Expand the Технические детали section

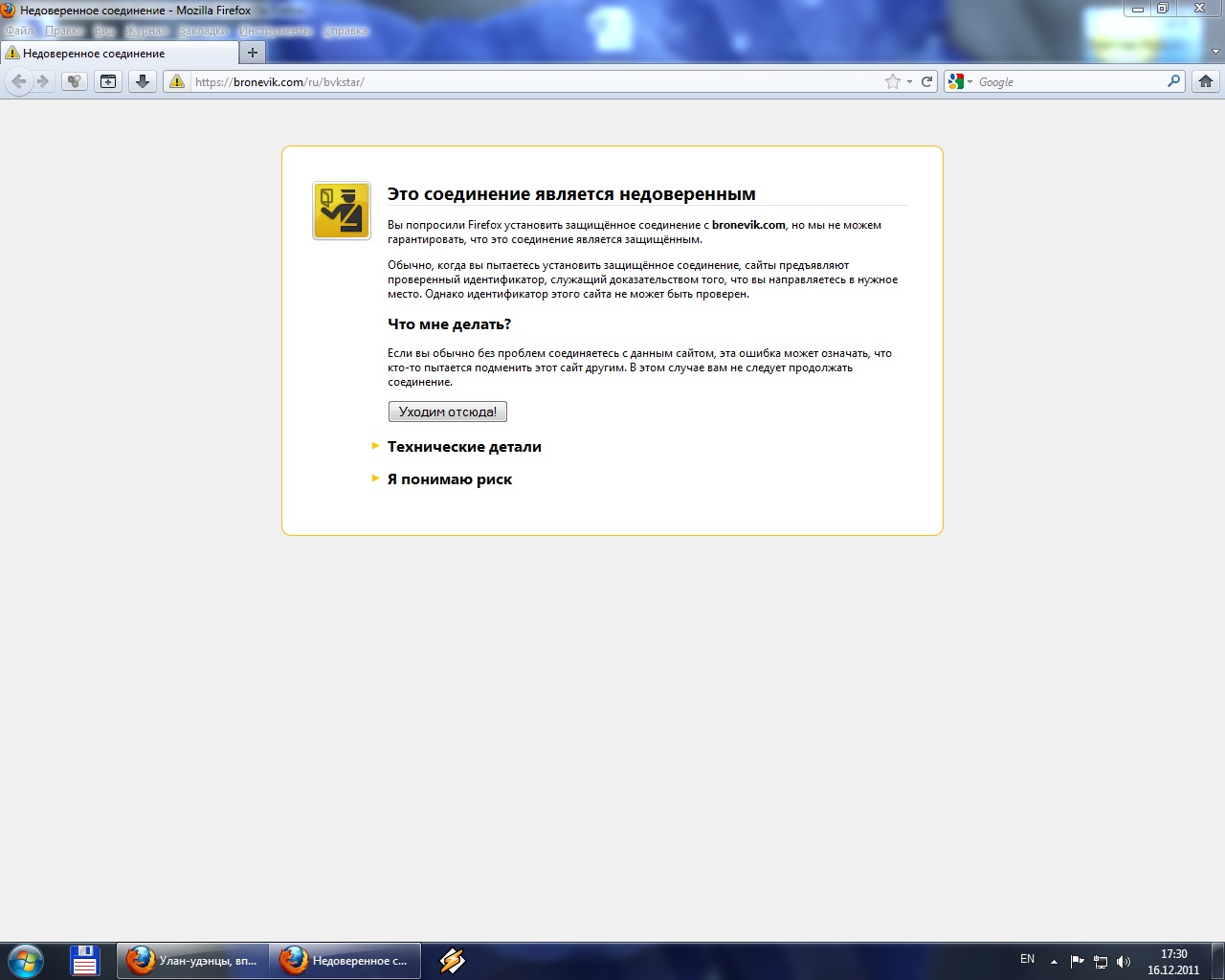pyautogui.click(x=464, y=447)
